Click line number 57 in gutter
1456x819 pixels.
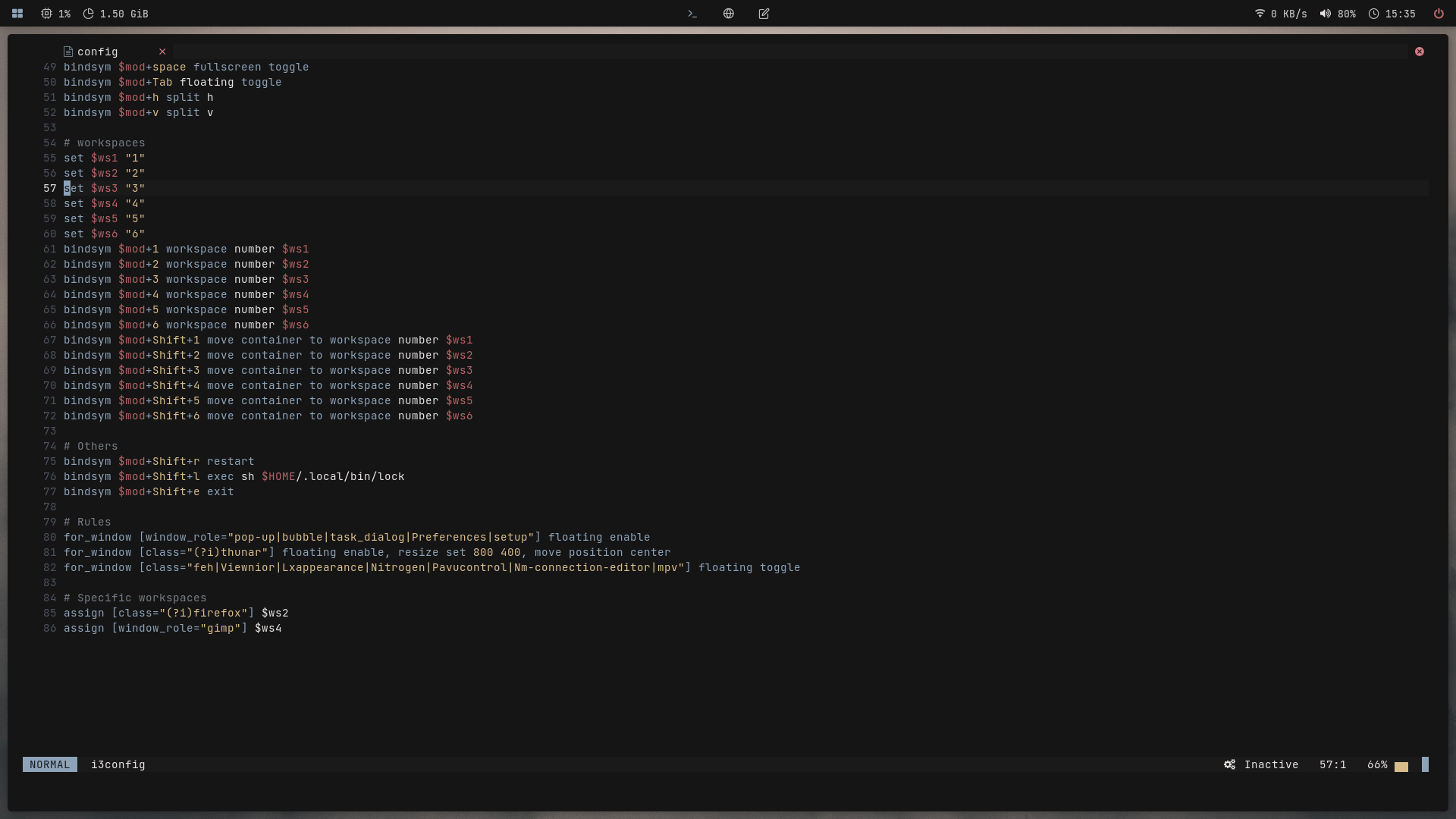tap(50, 188)
